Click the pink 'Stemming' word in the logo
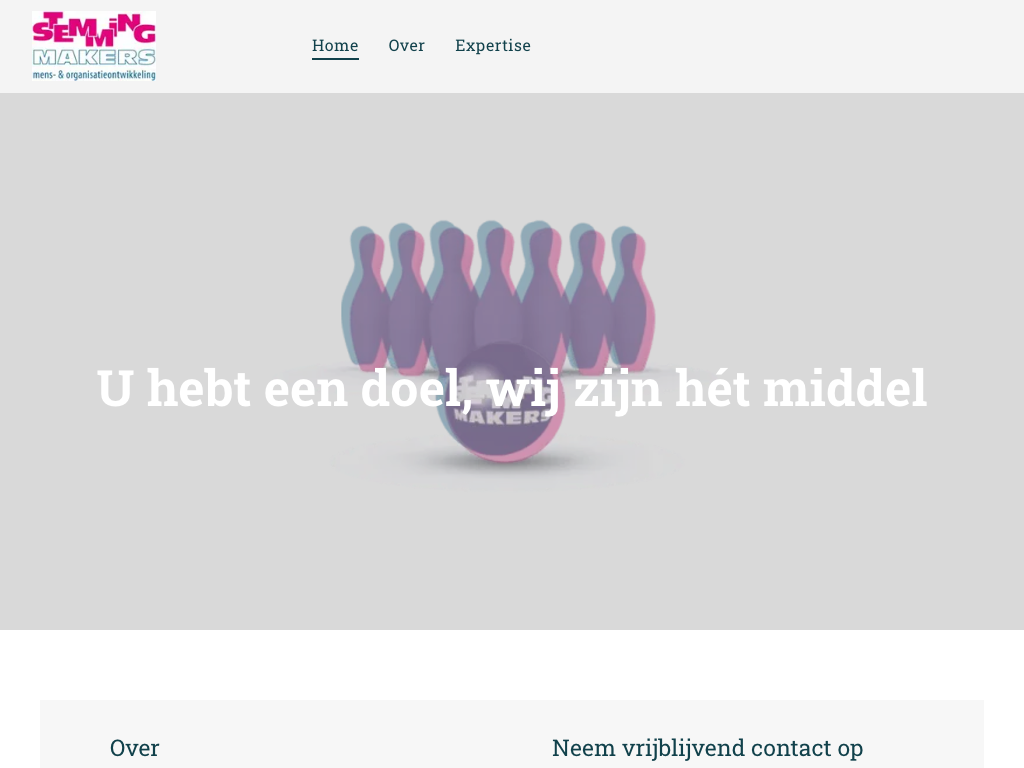The height and width of the screenshot is (768, 1024). point(94,29)
